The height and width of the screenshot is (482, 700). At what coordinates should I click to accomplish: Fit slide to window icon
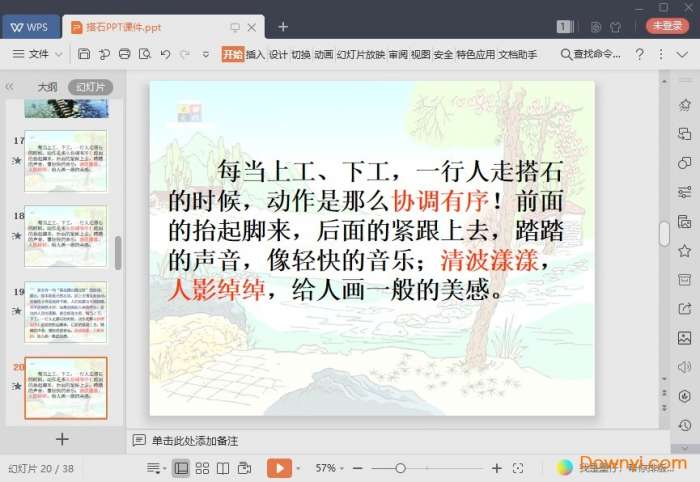tap(518, 468)
